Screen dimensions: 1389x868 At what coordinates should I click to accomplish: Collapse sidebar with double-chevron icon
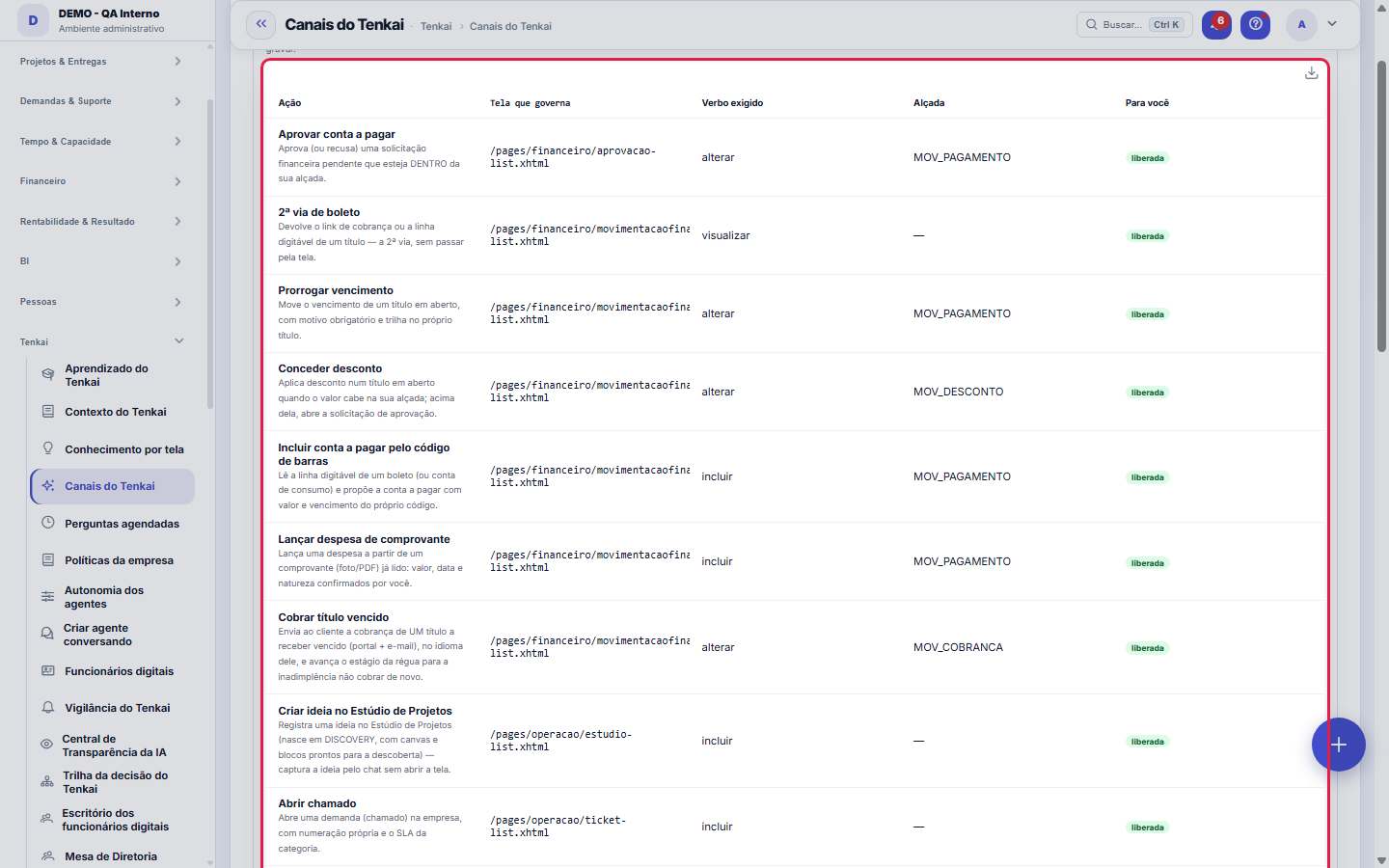coord(260,24)
